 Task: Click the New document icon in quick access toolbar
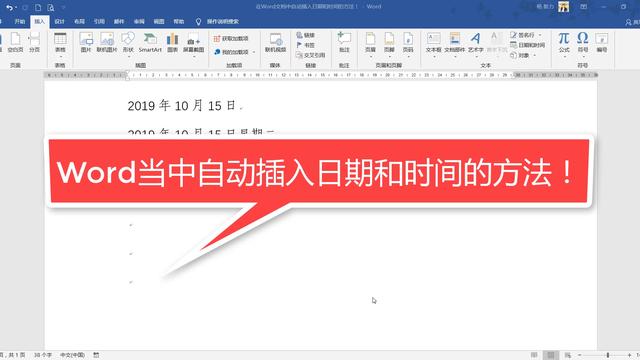38,7
